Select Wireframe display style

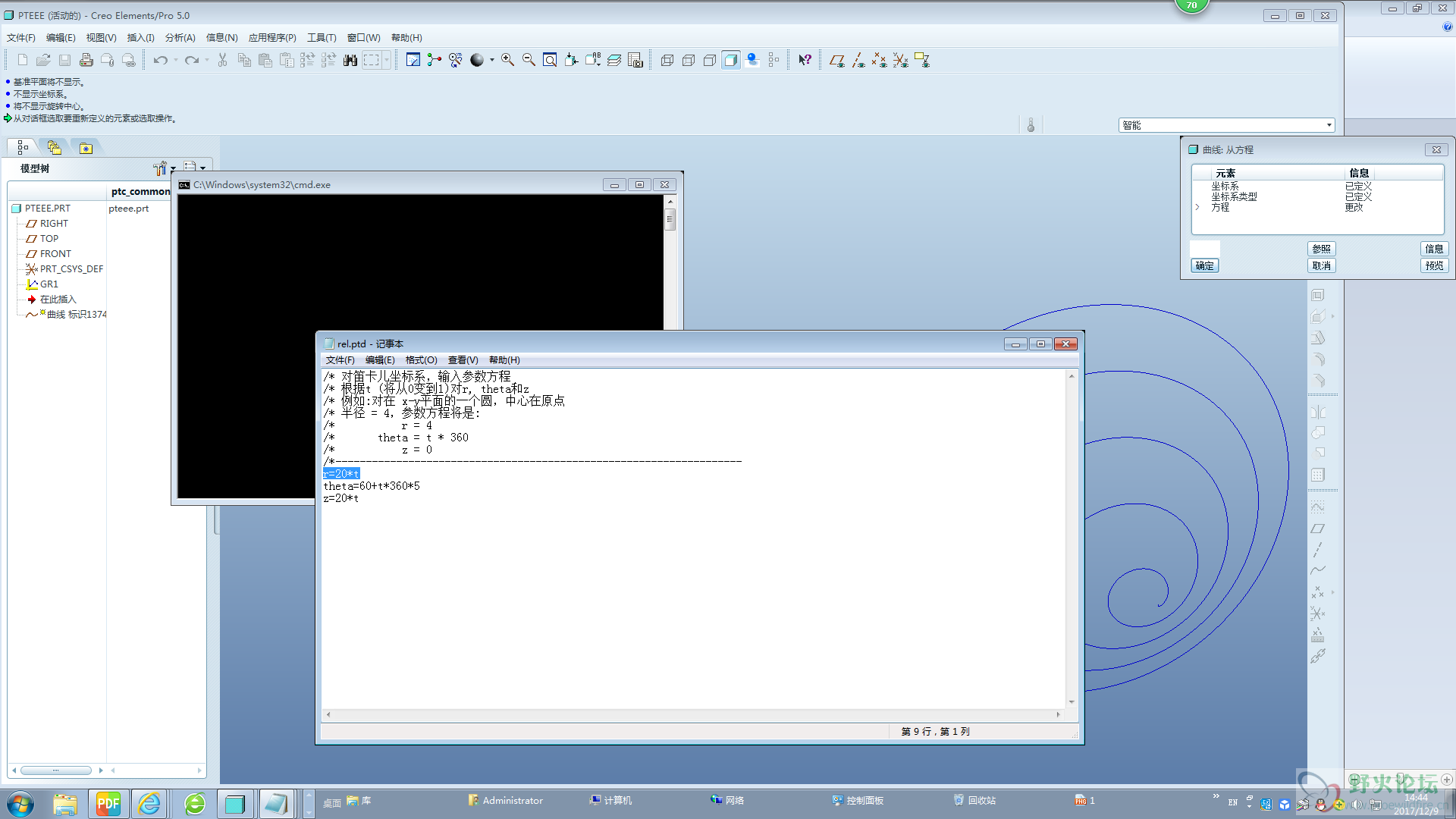tap(667, 60)
